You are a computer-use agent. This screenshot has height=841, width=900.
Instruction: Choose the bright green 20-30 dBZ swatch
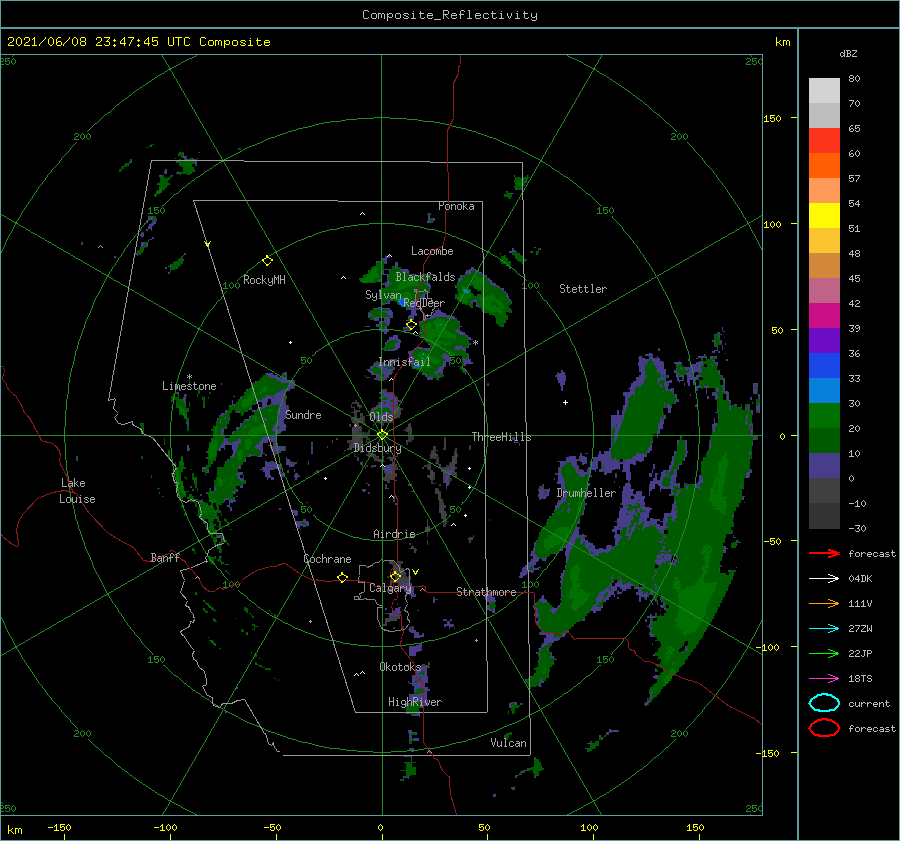tap(824, 416)
